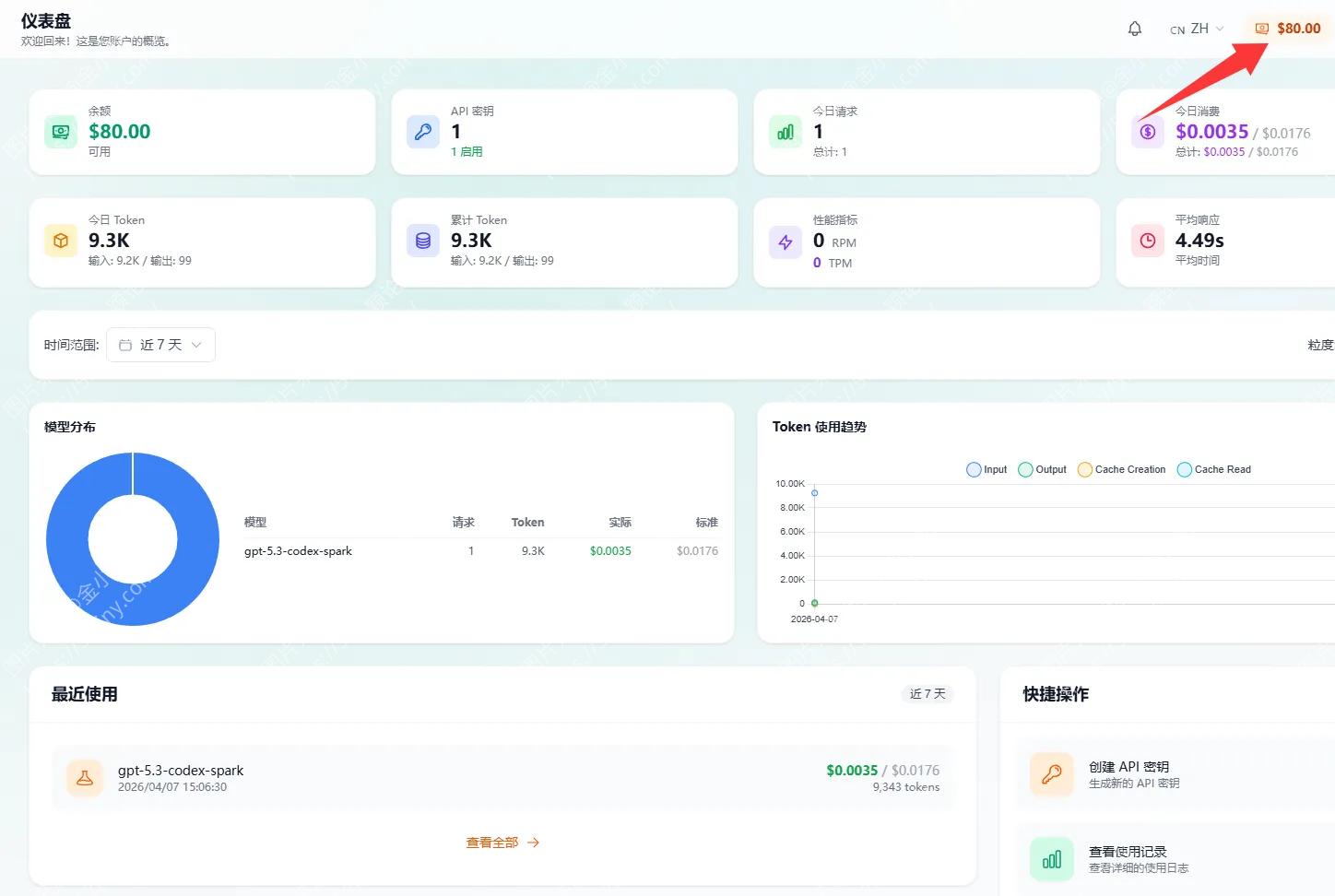Toggle the Cache Read legend item
Screen dimensions: 1335x896
point(1213,469)
